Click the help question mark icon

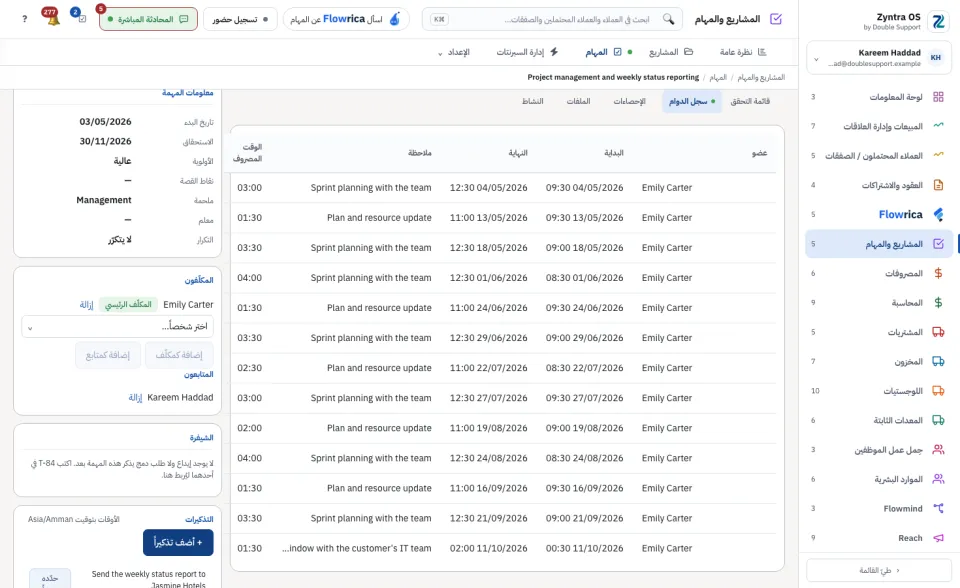pyautogui.click(x=24, y=19)
